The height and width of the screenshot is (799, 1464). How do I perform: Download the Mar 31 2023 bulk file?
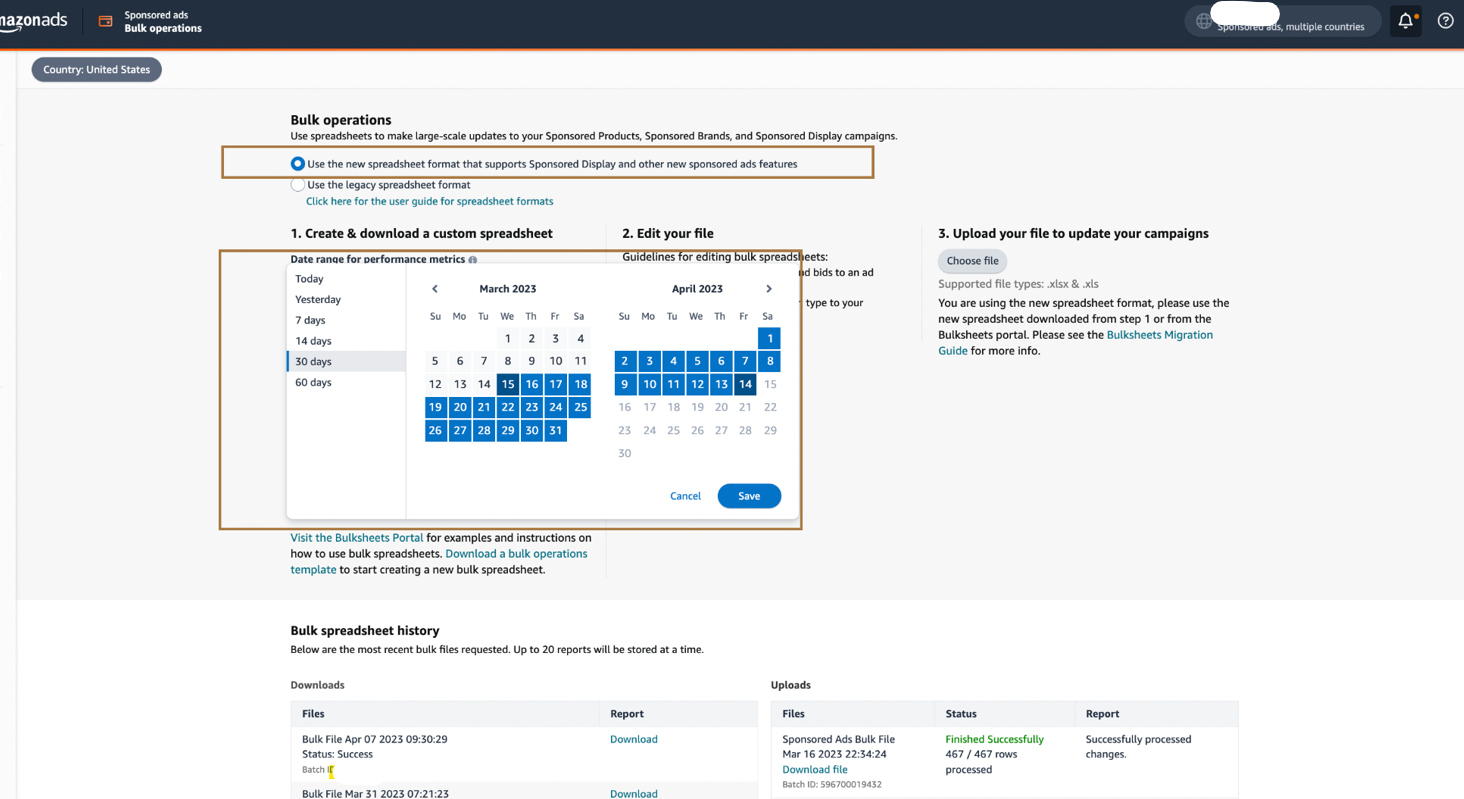point(634,794)
